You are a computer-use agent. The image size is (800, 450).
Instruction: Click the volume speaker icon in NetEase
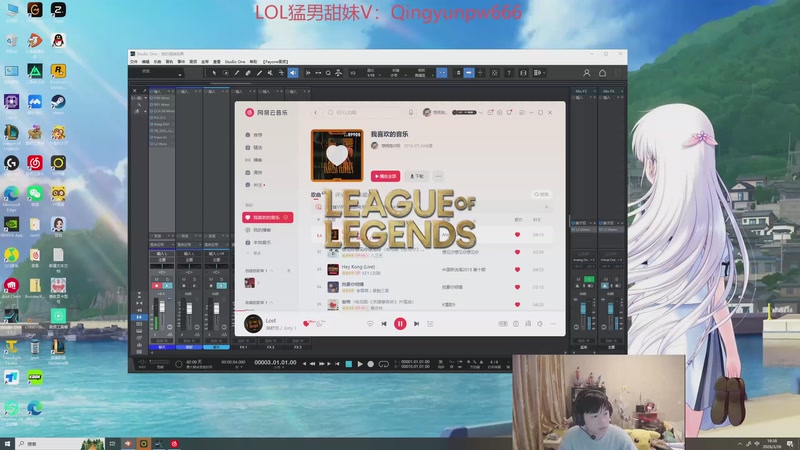[x=540, y=323]
